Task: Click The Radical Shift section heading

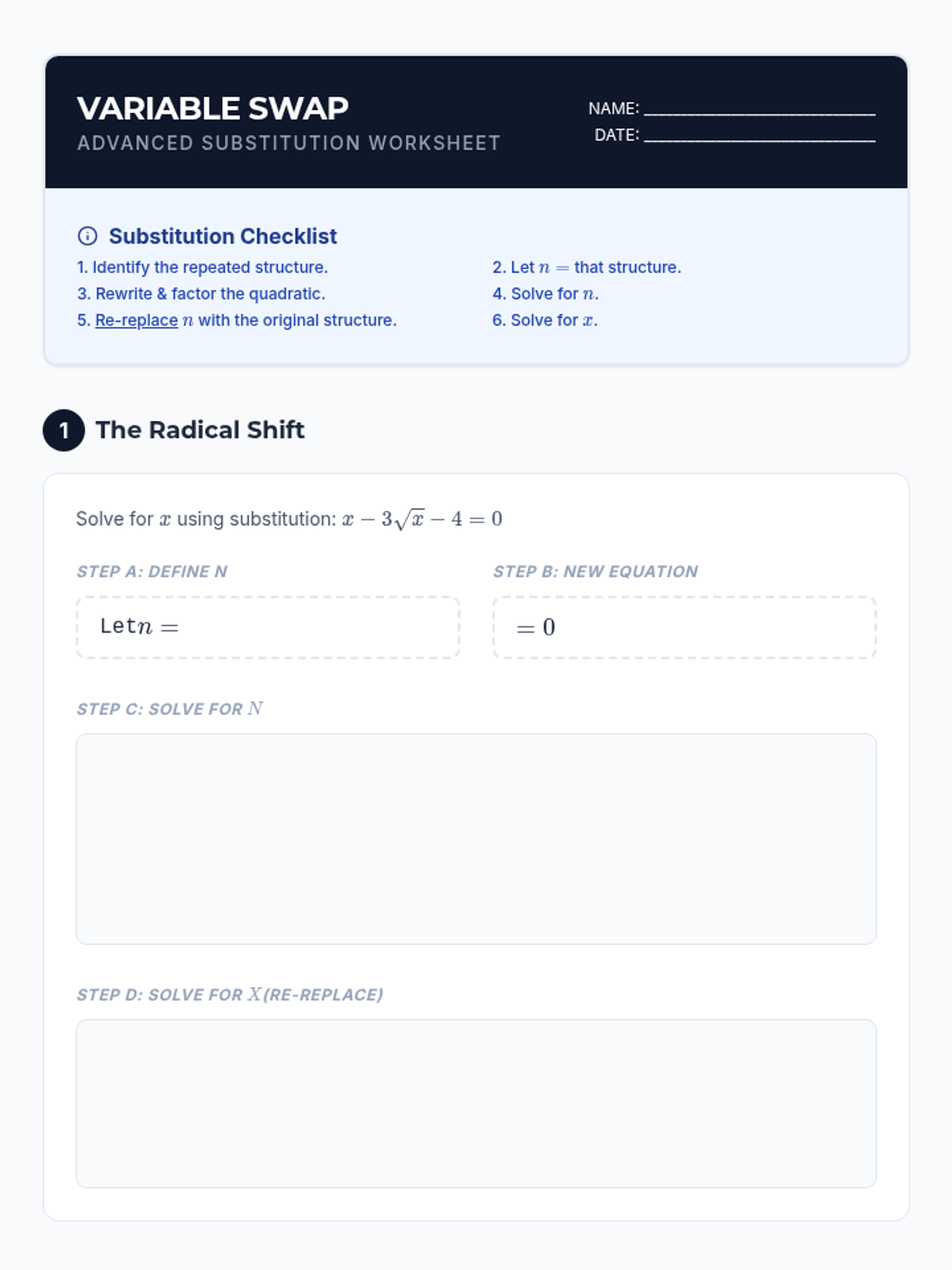Action: 200,429
